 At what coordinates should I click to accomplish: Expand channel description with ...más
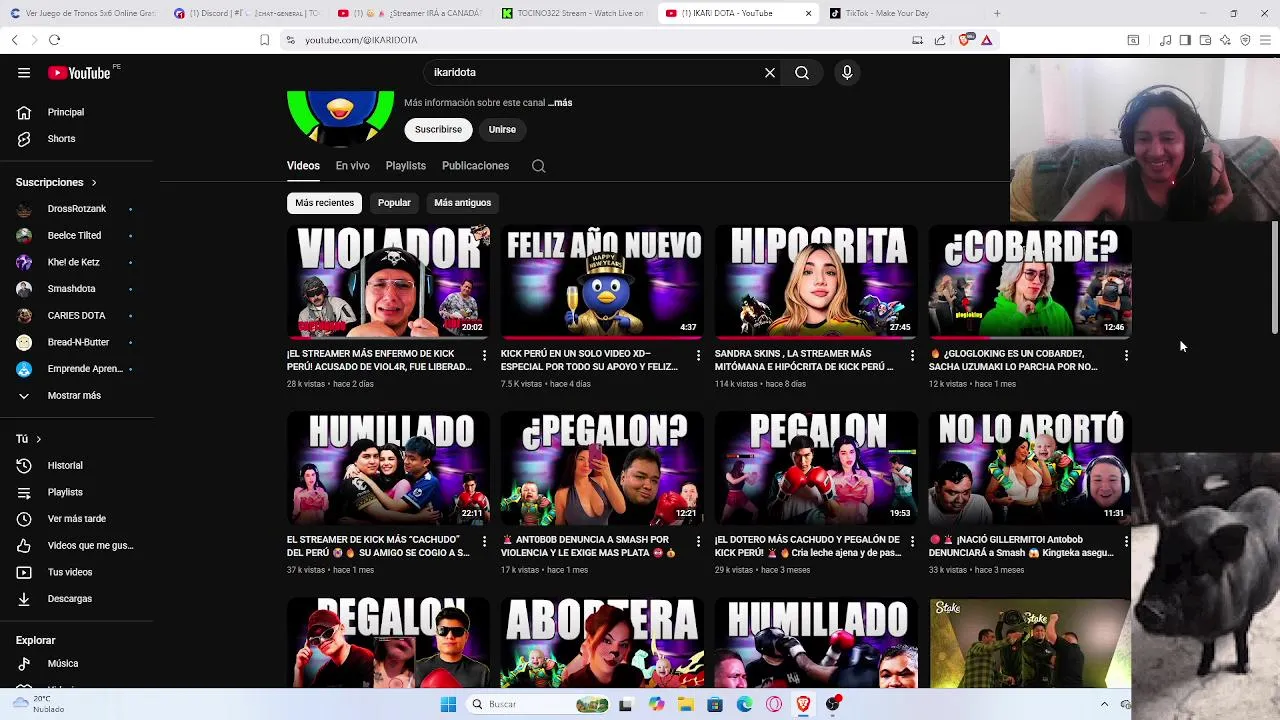(560, 103)
